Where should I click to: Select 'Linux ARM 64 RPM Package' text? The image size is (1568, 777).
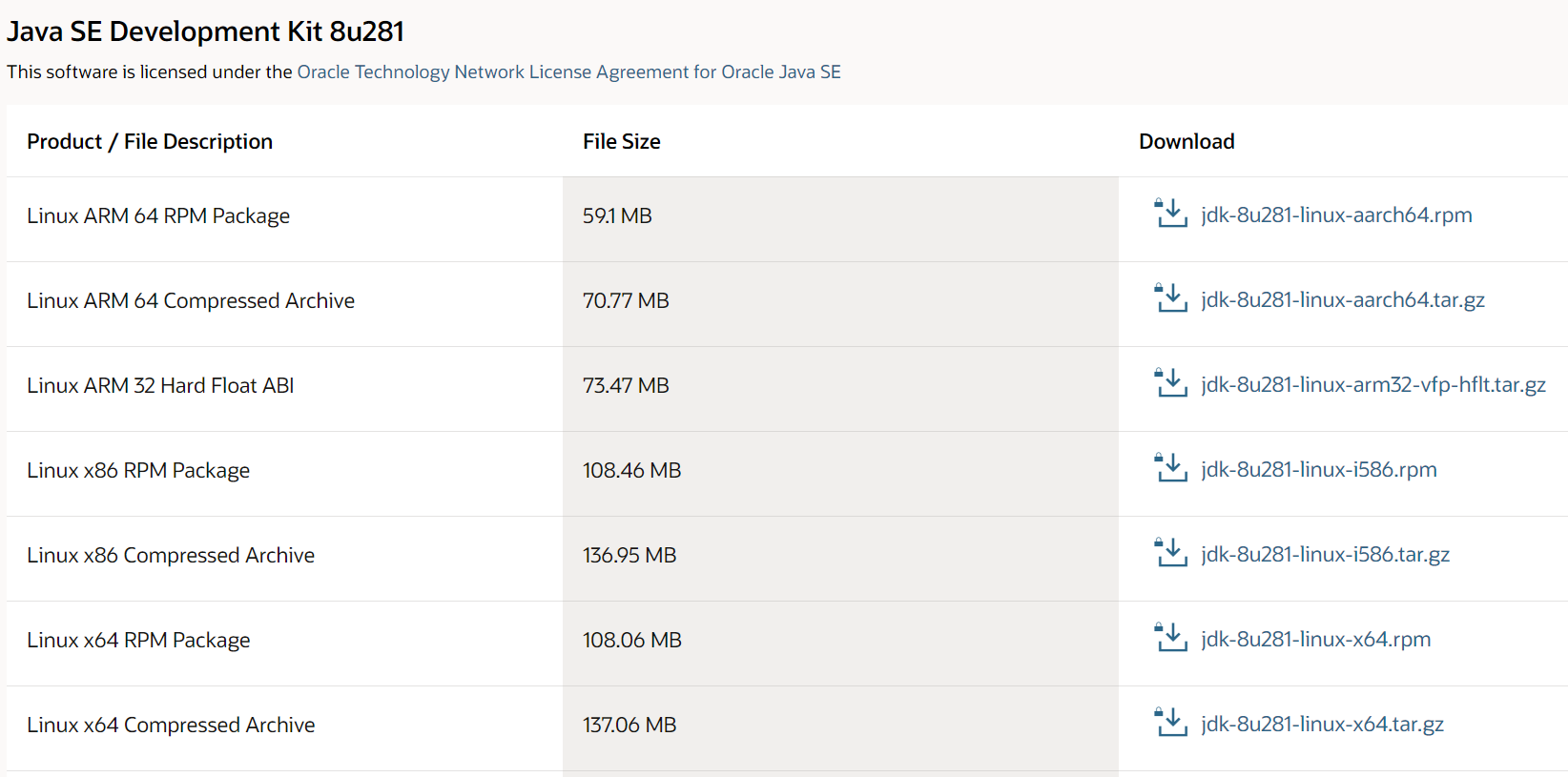(x=158, y=216)
